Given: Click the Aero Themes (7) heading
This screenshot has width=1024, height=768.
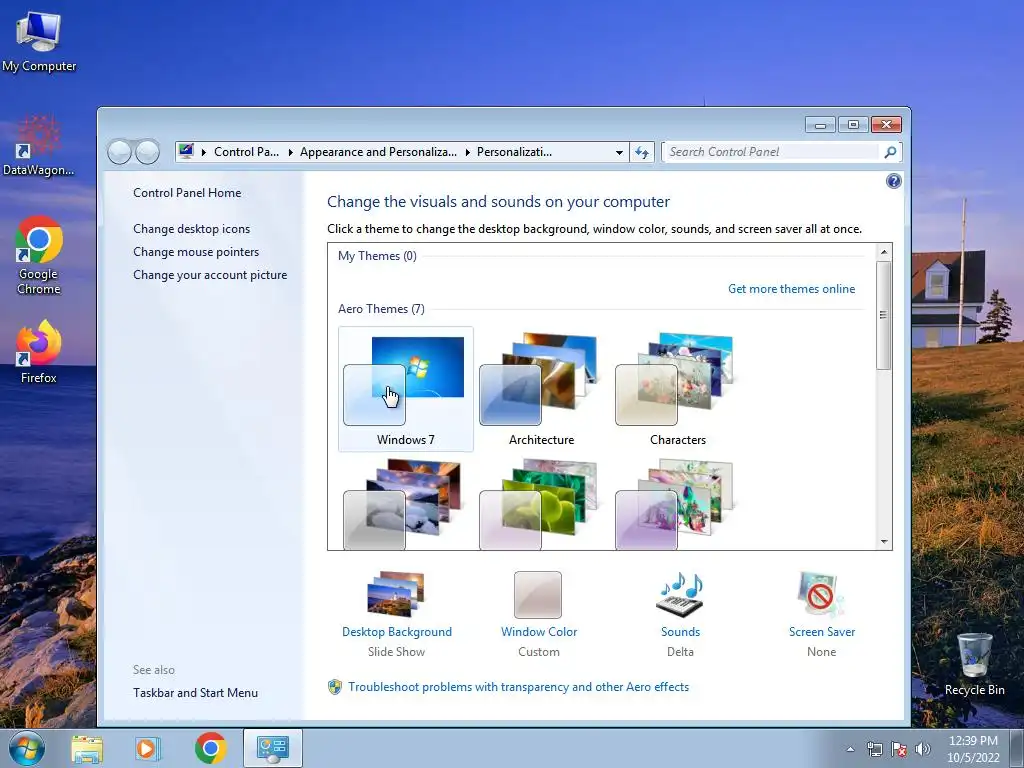Looking at the screenshot, I should pyautogui.click(x=381, y=309).
